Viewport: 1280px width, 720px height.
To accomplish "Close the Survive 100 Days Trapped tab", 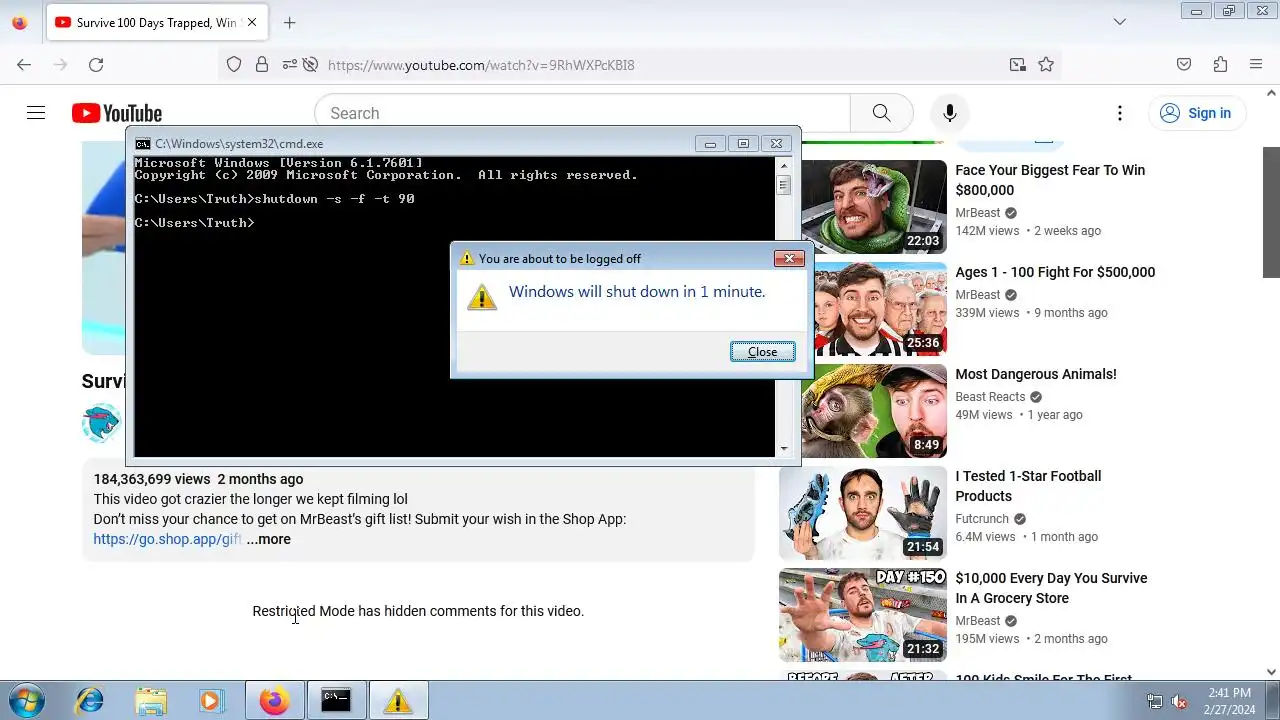I will pos(251,22).
